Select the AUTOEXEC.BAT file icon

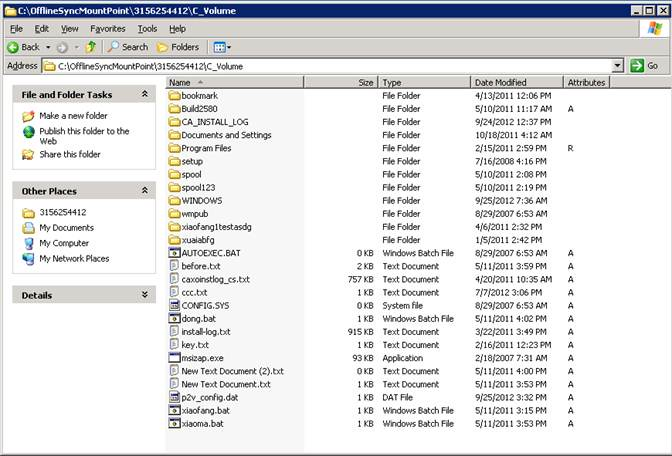tap(174, 253)
